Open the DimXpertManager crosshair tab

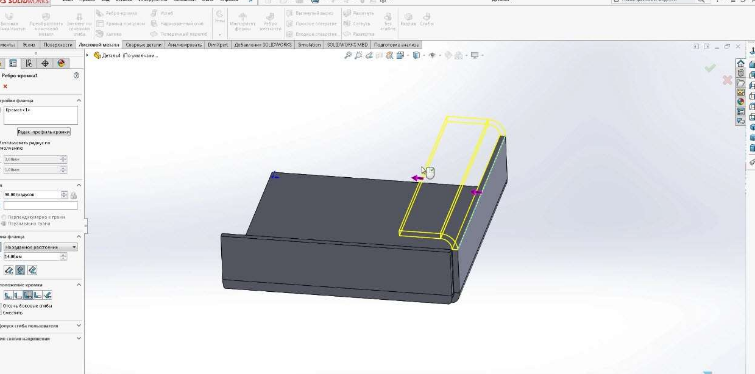pyautogui.click(x=45, y=64)
